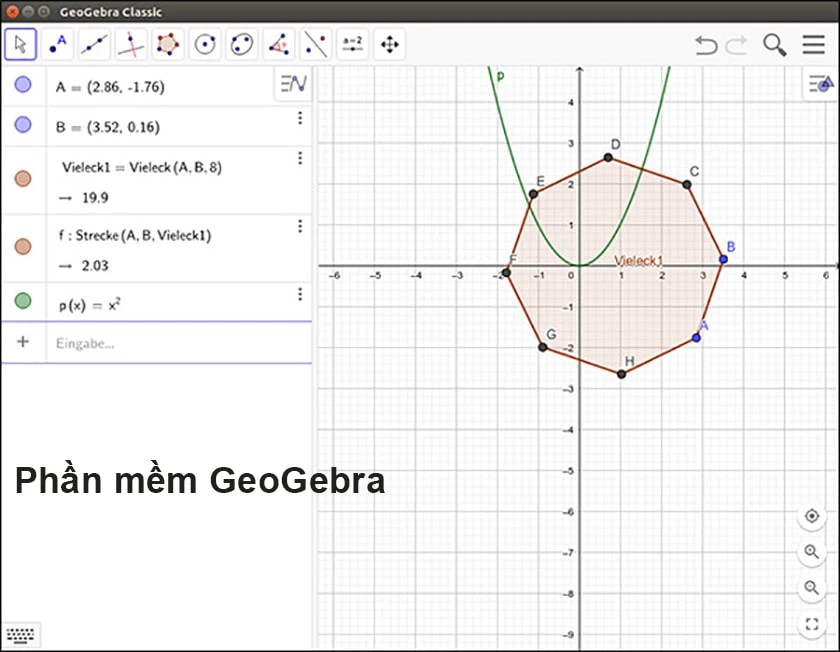Screen dimensions: 840x652
Task: Toggle algebra view style icon
Action: (294, 83)
